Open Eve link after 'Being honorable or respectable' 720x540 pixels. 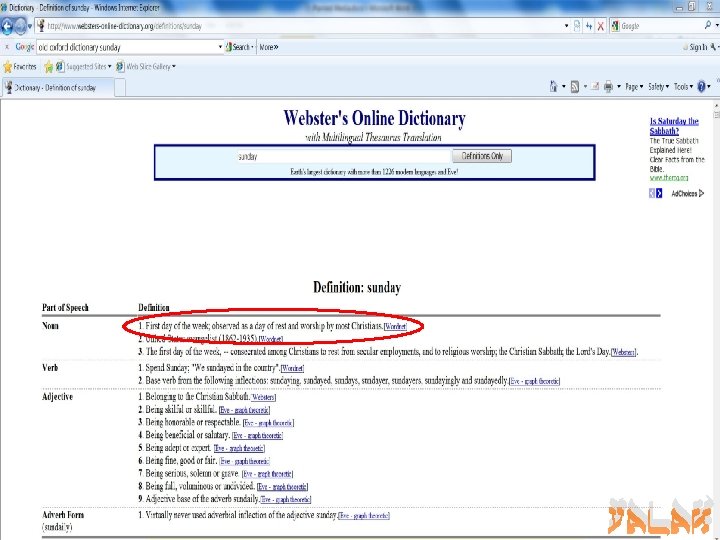269,423
